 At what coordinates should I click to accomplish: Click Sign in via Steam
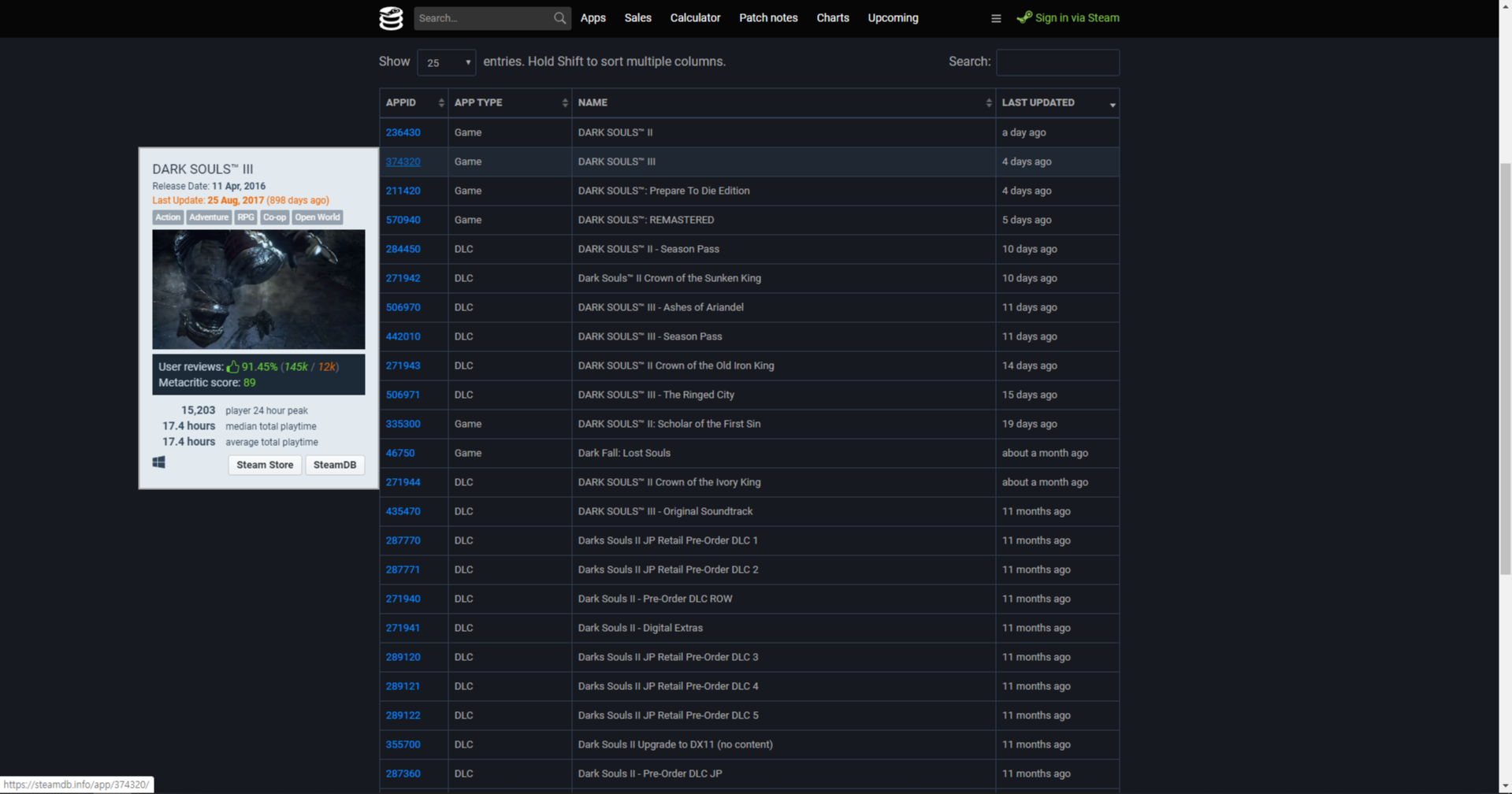[1068, 17]
